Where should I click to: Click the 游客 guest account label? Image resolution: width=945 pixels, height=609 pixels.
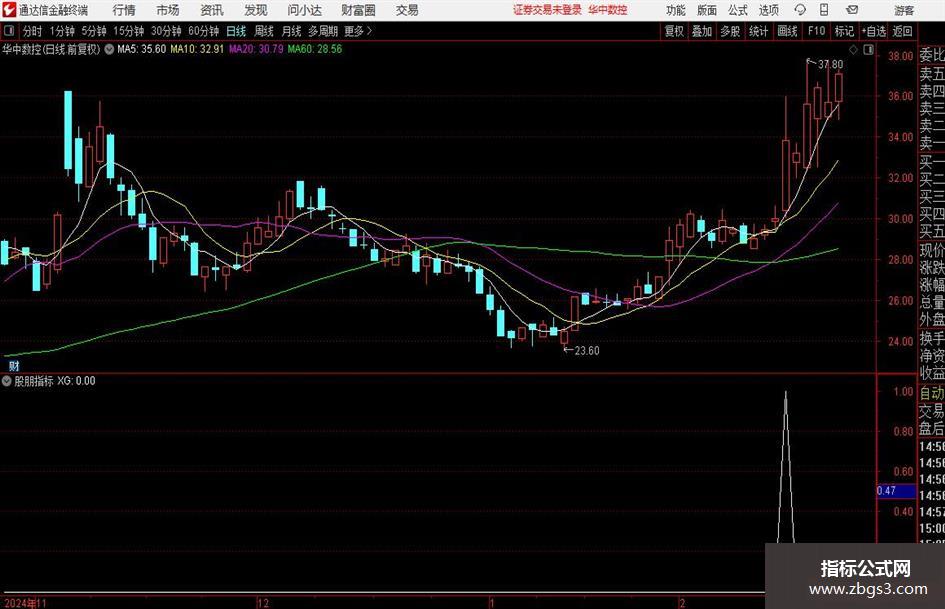(904, 11)
